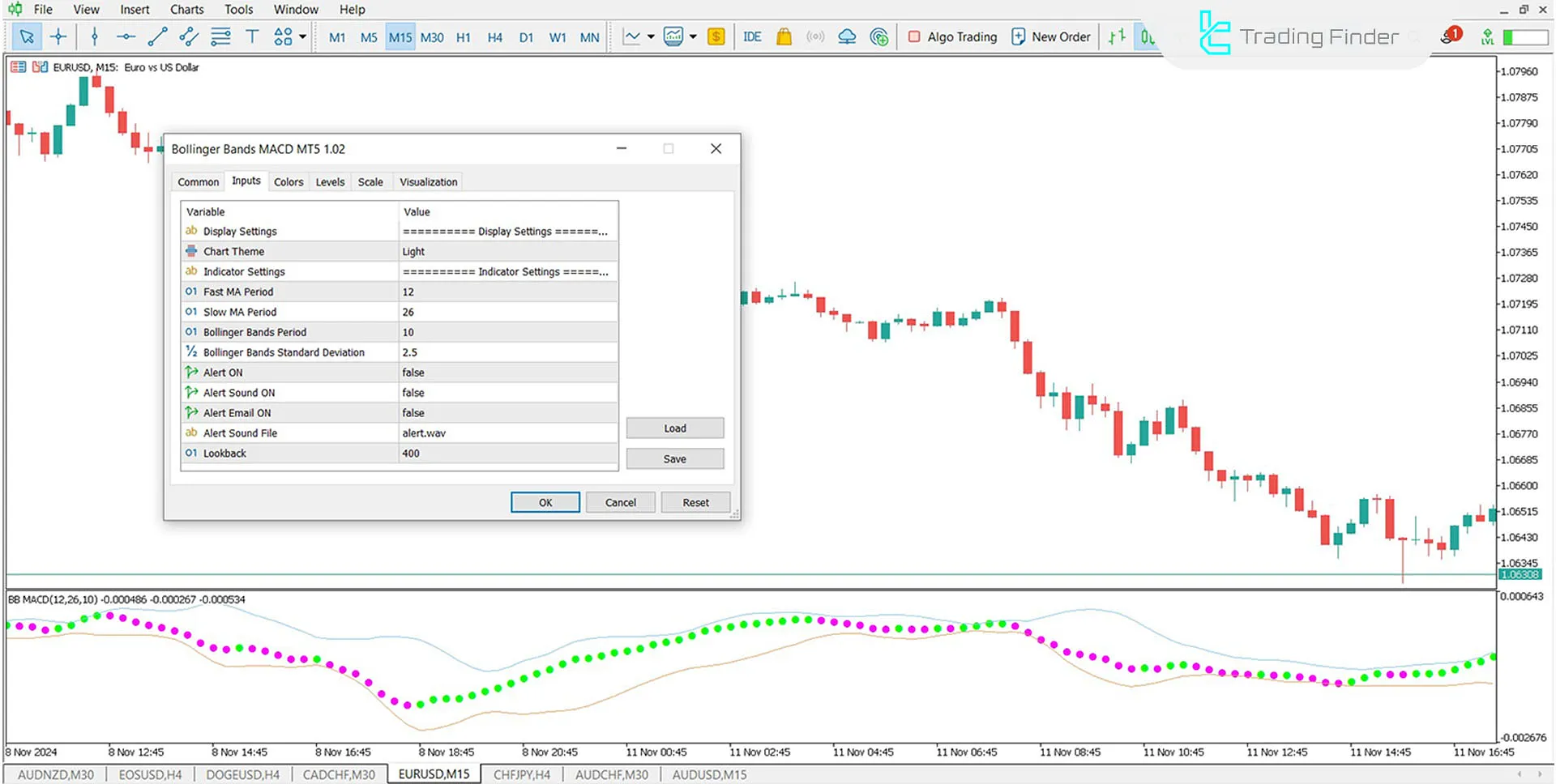Viewport: 1556px width, 784px height.
Task: Select the Crosshair tool
Action: (x=58, y=36)
